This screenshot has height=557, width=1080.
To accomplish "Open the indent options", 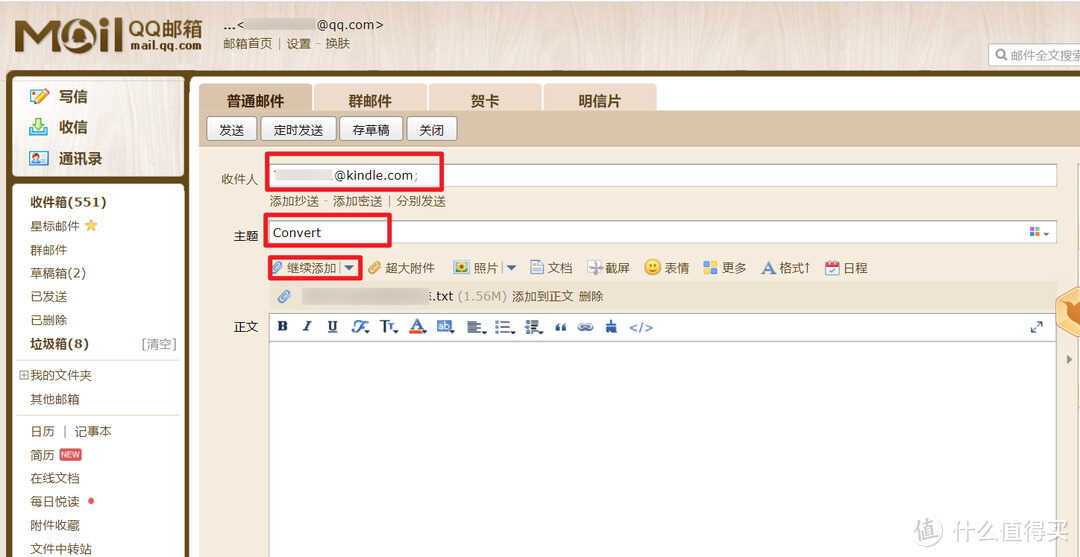I will pyautogui.click(x=533, y=328).
